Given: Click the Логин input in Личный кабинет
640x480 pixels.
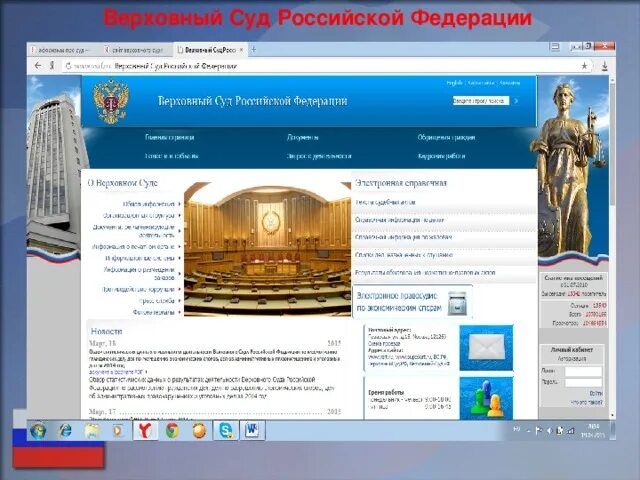Looking at the screenshot, I should point(583,371).
